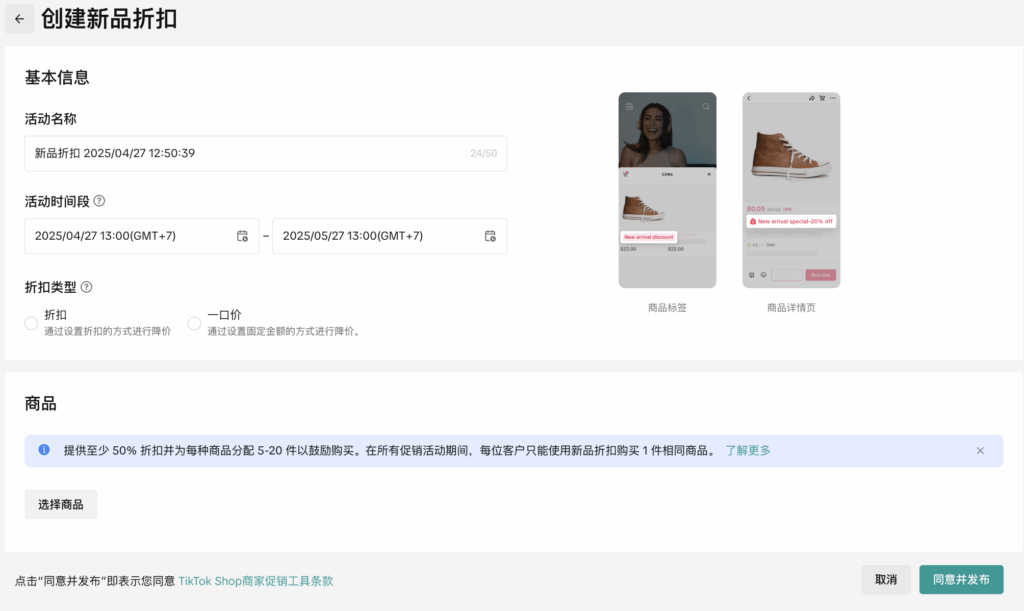Click the search icon in the 商品标签 preview
Screen dimensions: 1024x611
(x=706, y=107)
